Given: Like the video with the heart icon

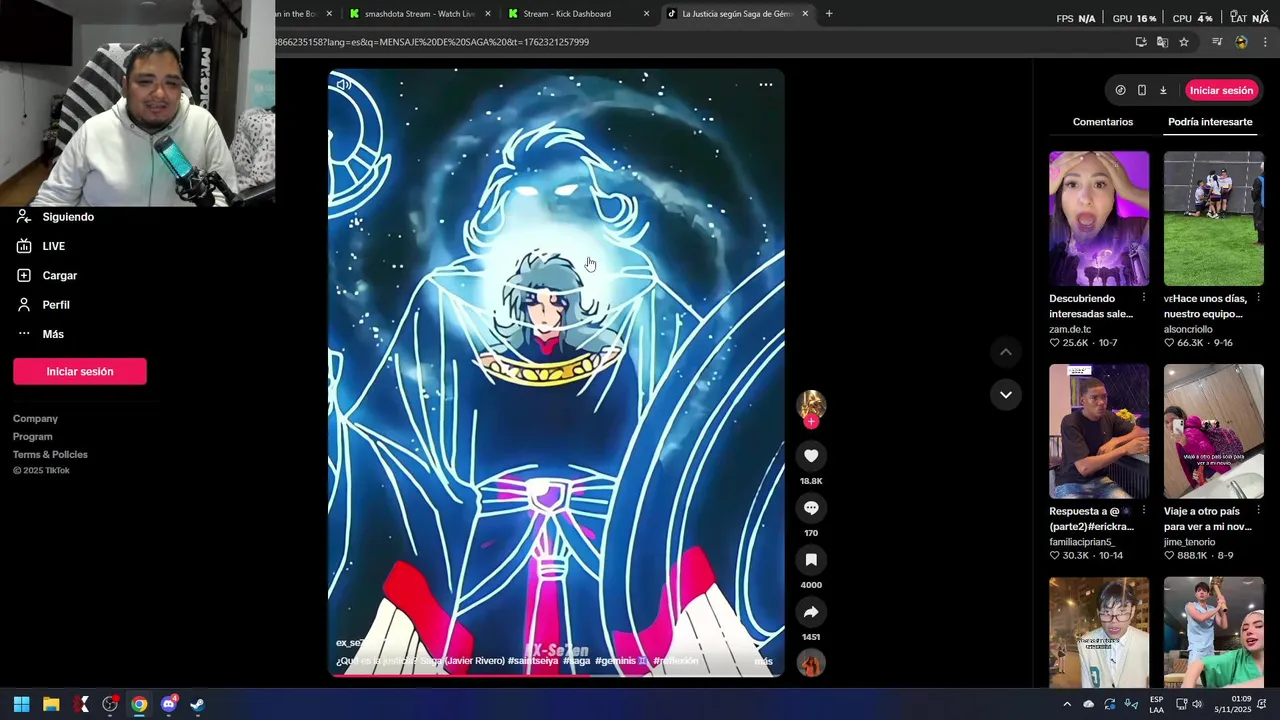Looking at the screenshot, I should point(811,456).
